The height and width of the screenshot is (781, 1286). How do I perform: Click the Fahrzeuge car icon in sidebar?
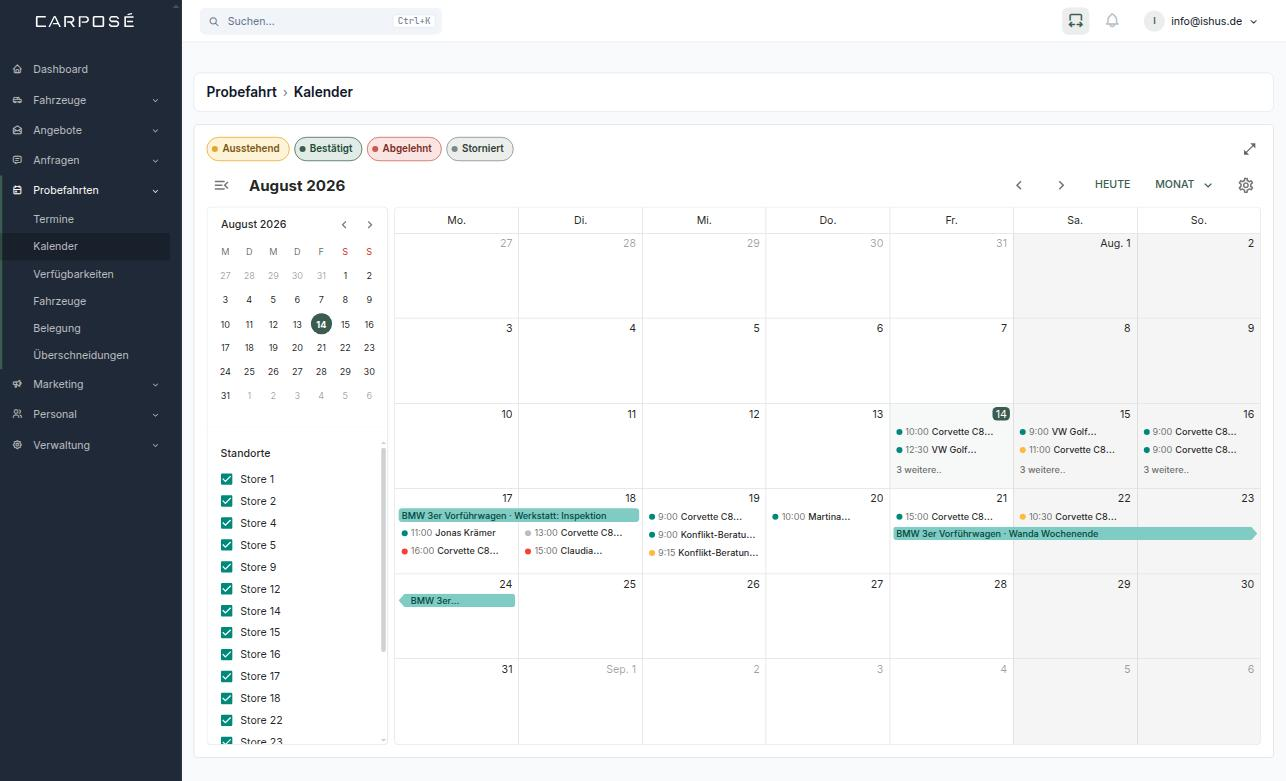click(x=17, y=100)
